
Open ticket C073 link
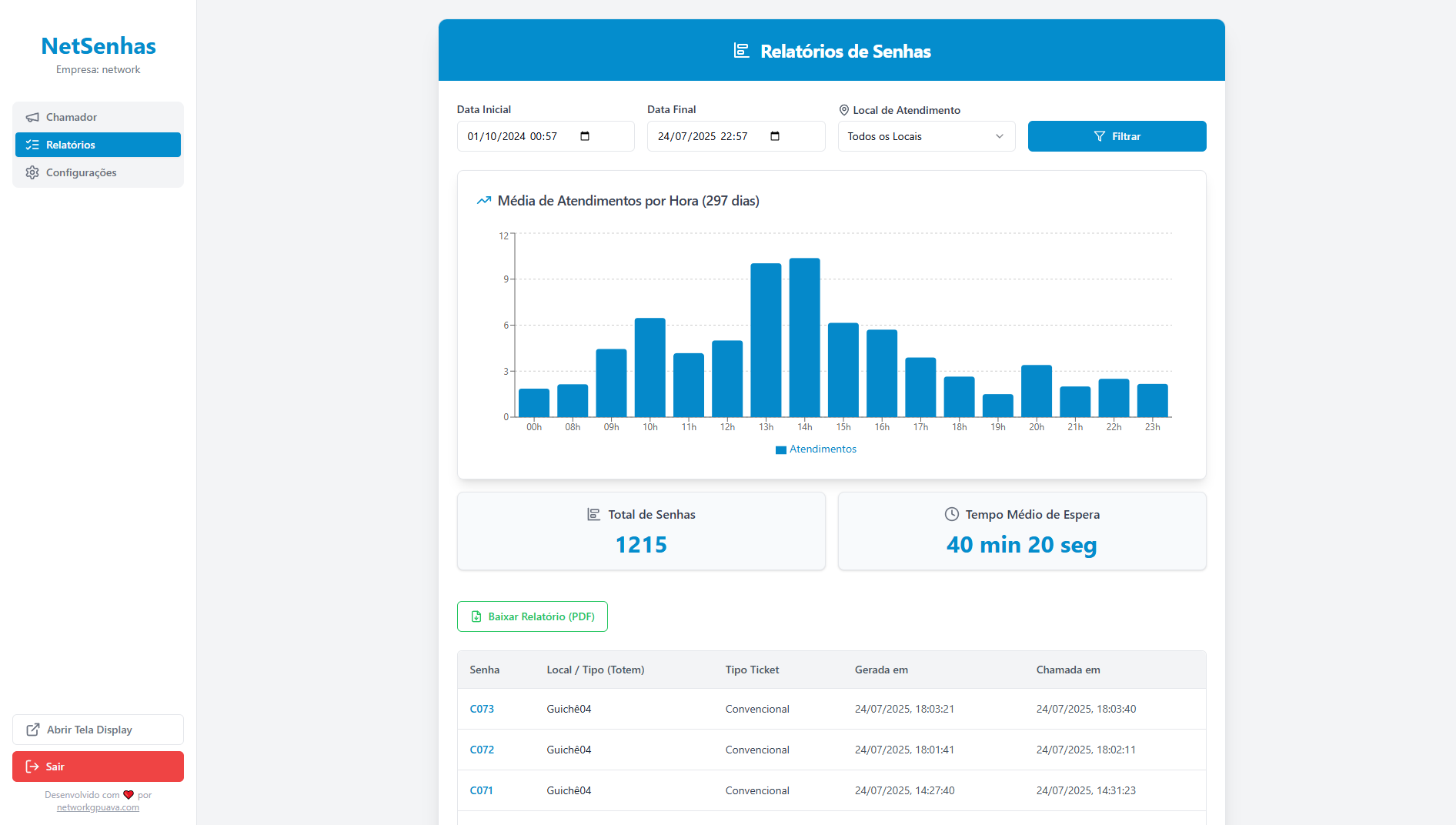[x=482, y=709]
